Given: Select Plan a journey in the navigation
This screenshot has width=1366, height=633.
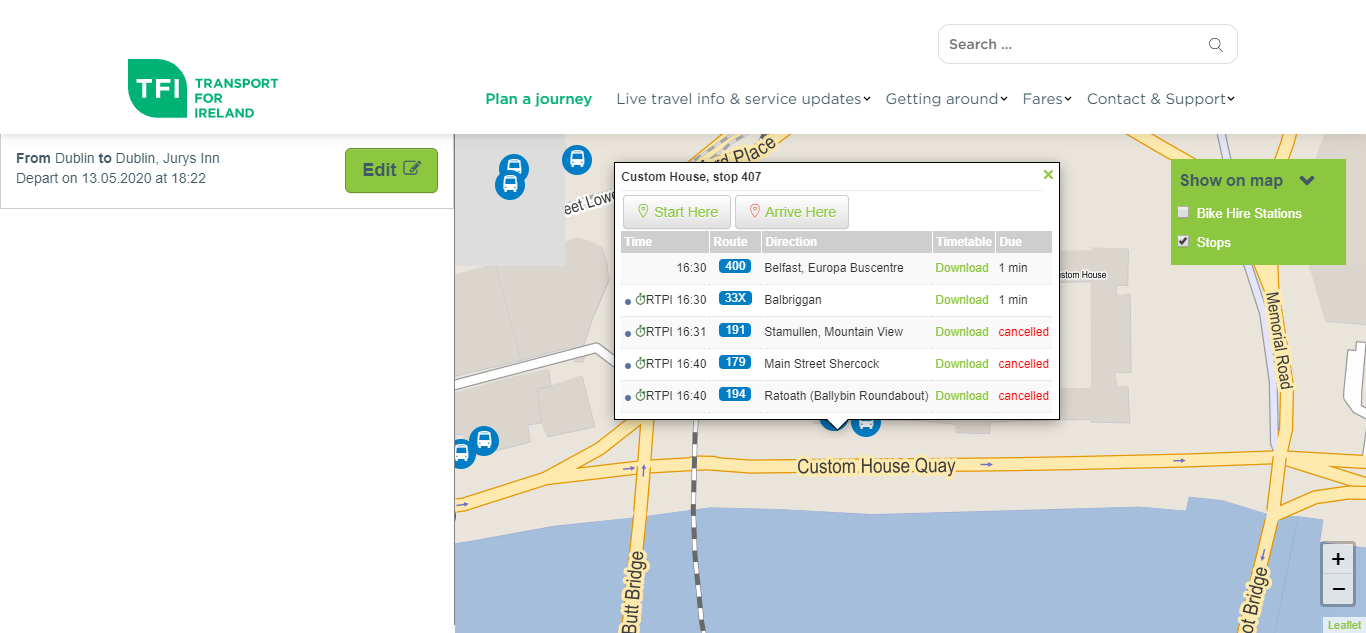Looking at the screenshot, I should pos(538,98).
